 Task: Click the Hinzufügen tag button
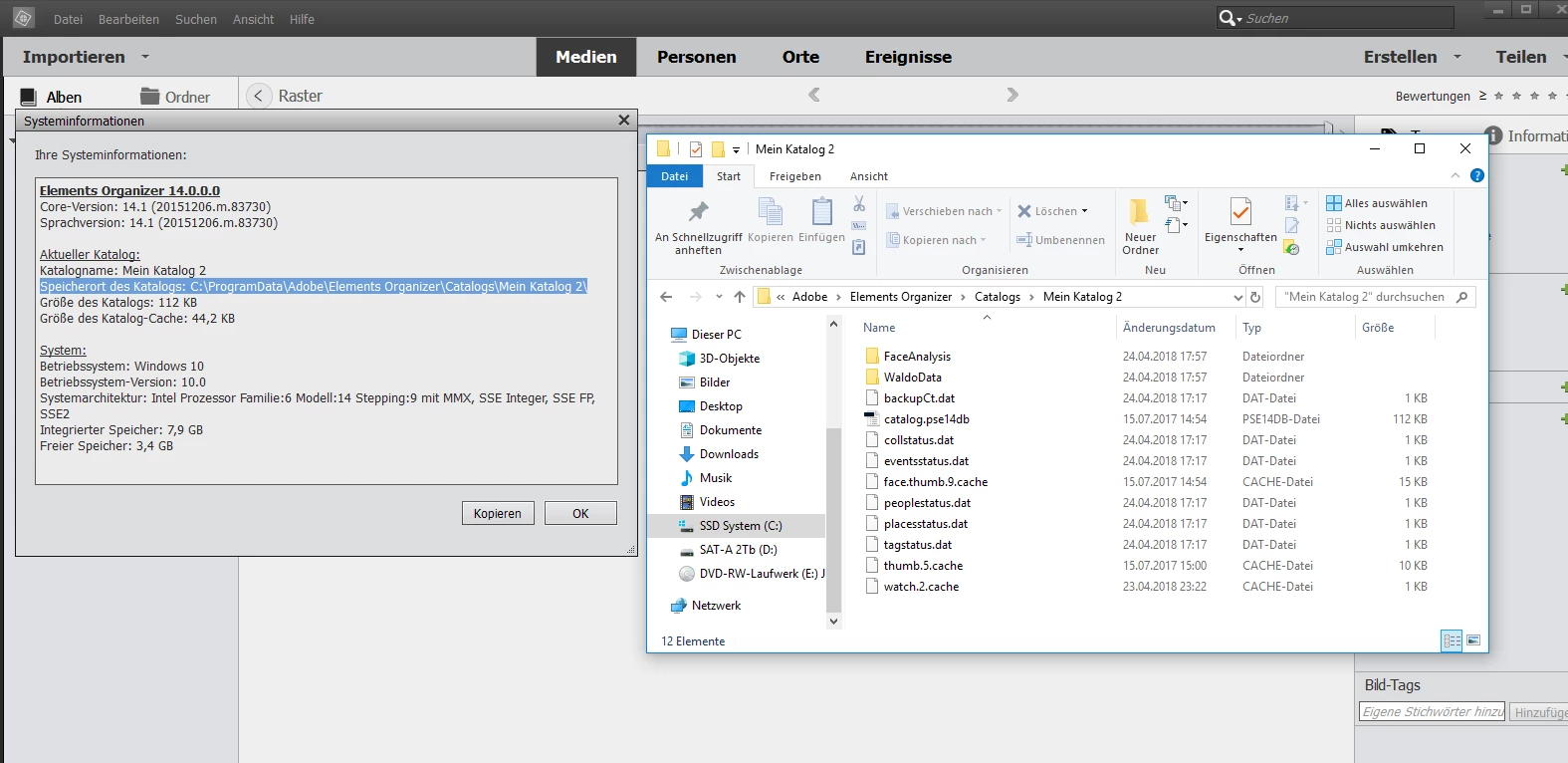[x=1539, y=712]
